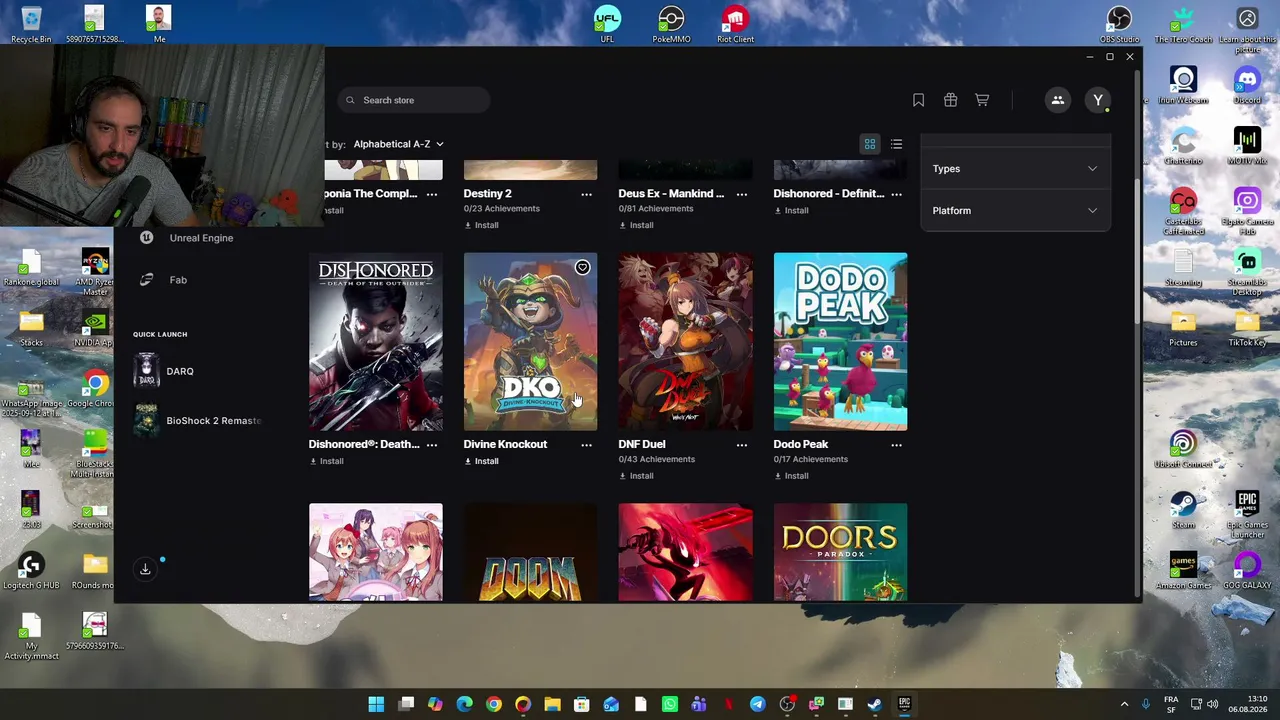Open the Dodo Peak cover art
Screen dimensions: 1280x720
coord(840,341)
